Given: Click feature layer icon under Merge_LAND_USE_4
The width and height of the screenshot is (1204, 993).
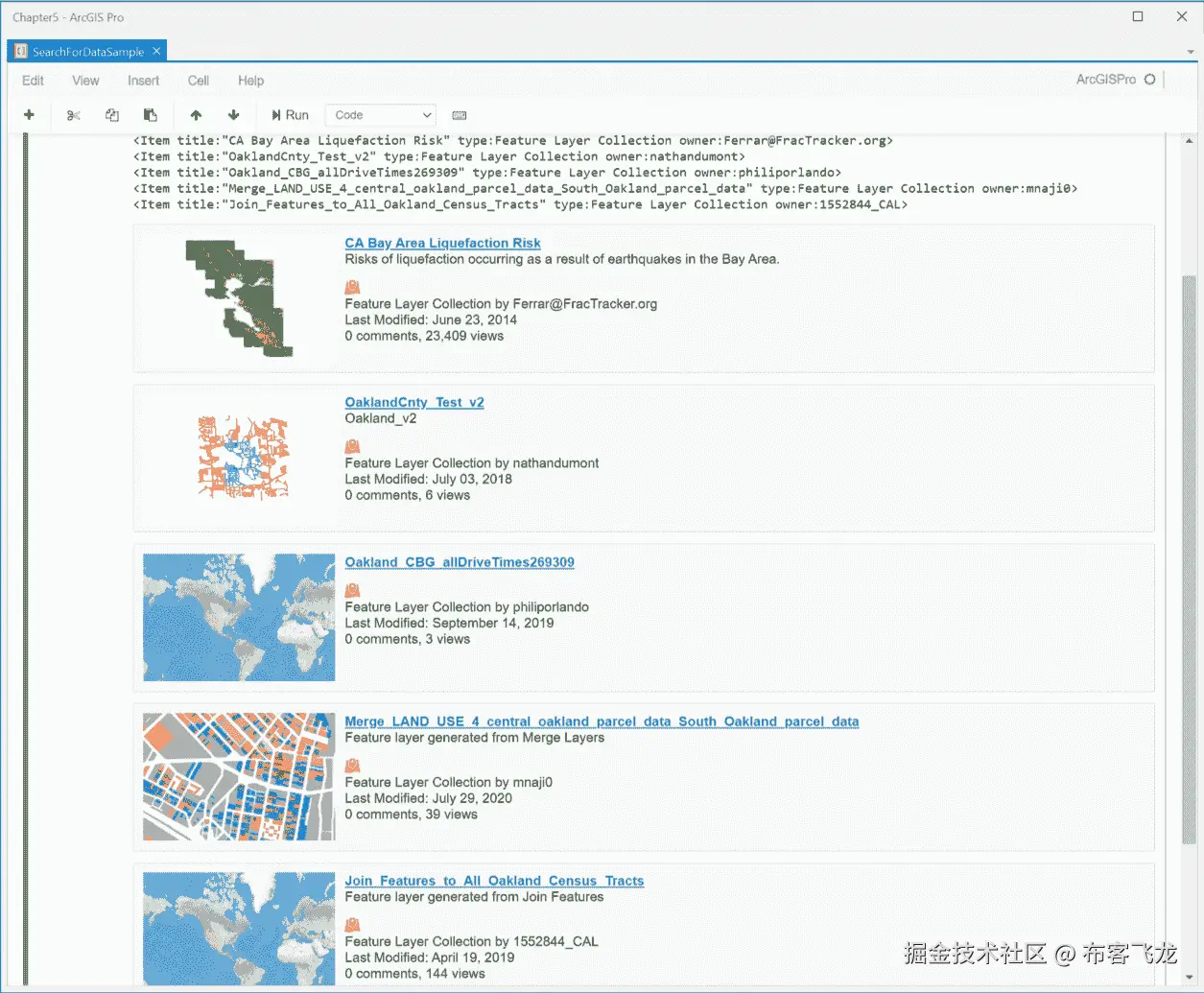Looking at the screenshot, I should (x=352, y=766).
